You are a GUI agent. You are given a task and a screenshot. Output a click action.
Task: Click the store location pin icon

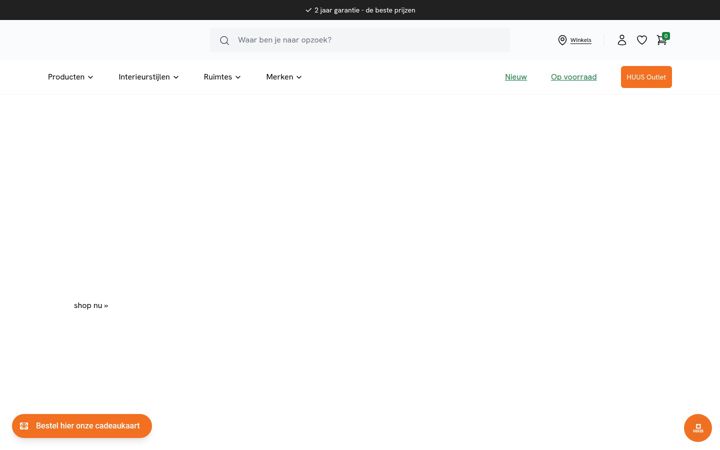[562, 40]
